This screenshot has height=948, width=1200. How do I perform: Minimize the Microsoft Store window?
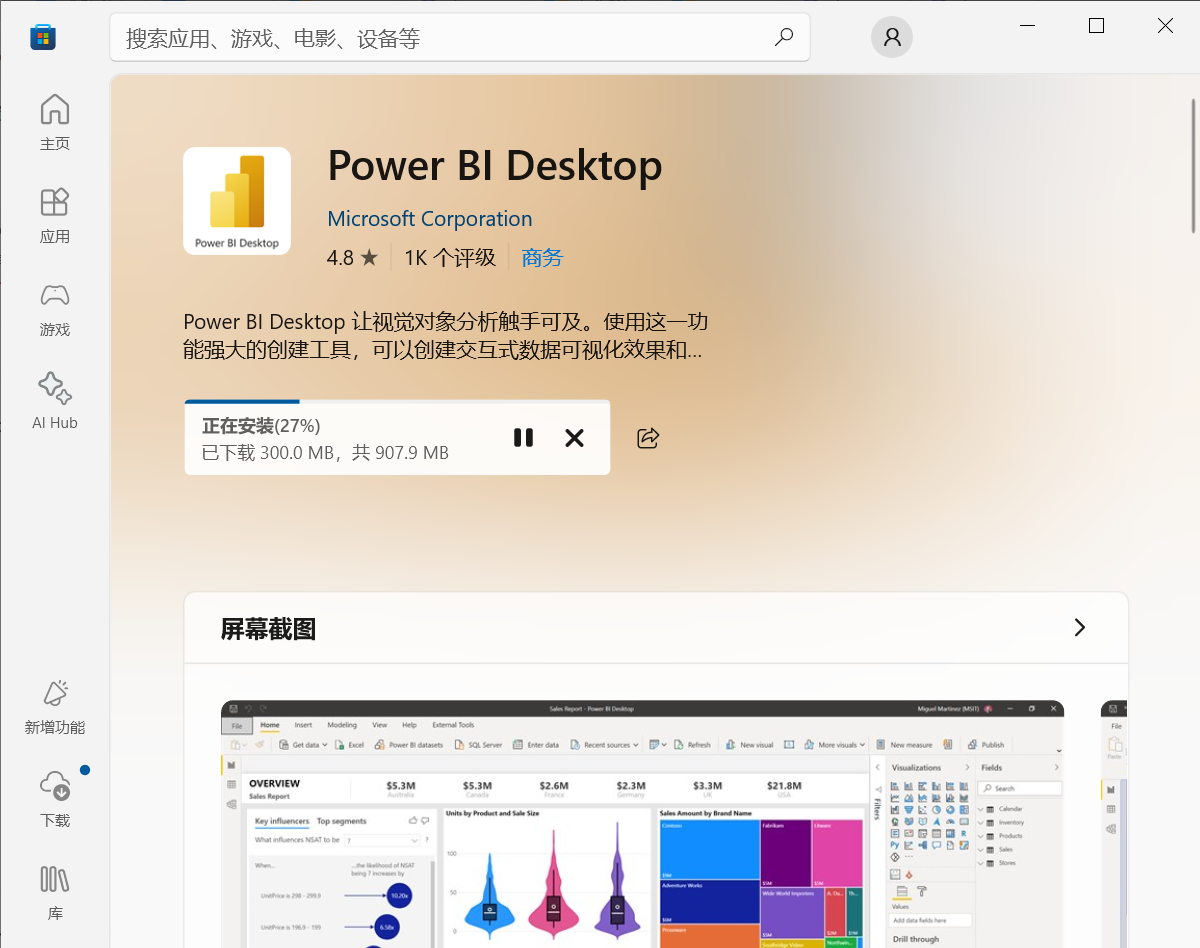pyautogui.click(x=1027, y=26)
